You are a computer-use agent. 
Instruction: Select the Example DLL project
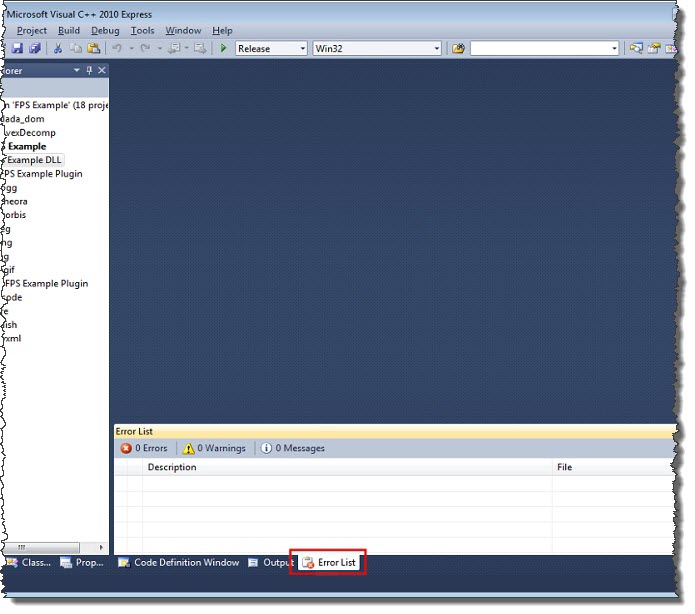click(x=33, y=160)
